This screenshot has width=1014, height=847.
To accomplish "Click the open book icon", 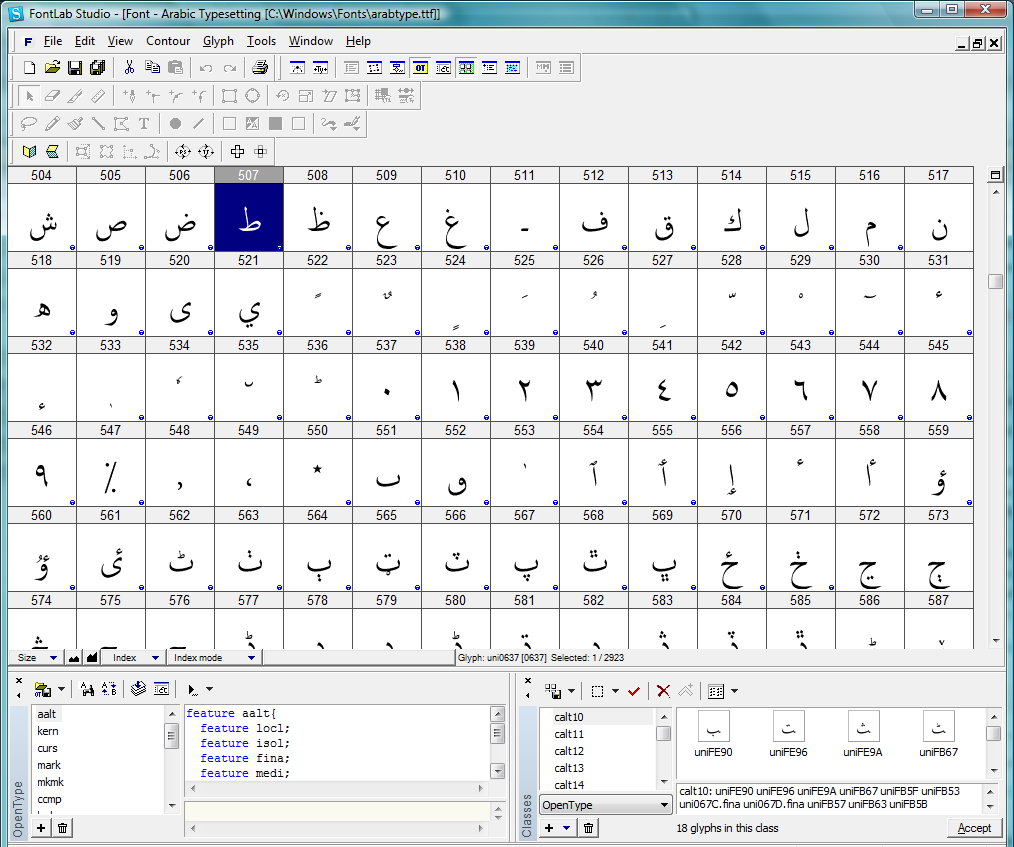I will coord(28,151).
